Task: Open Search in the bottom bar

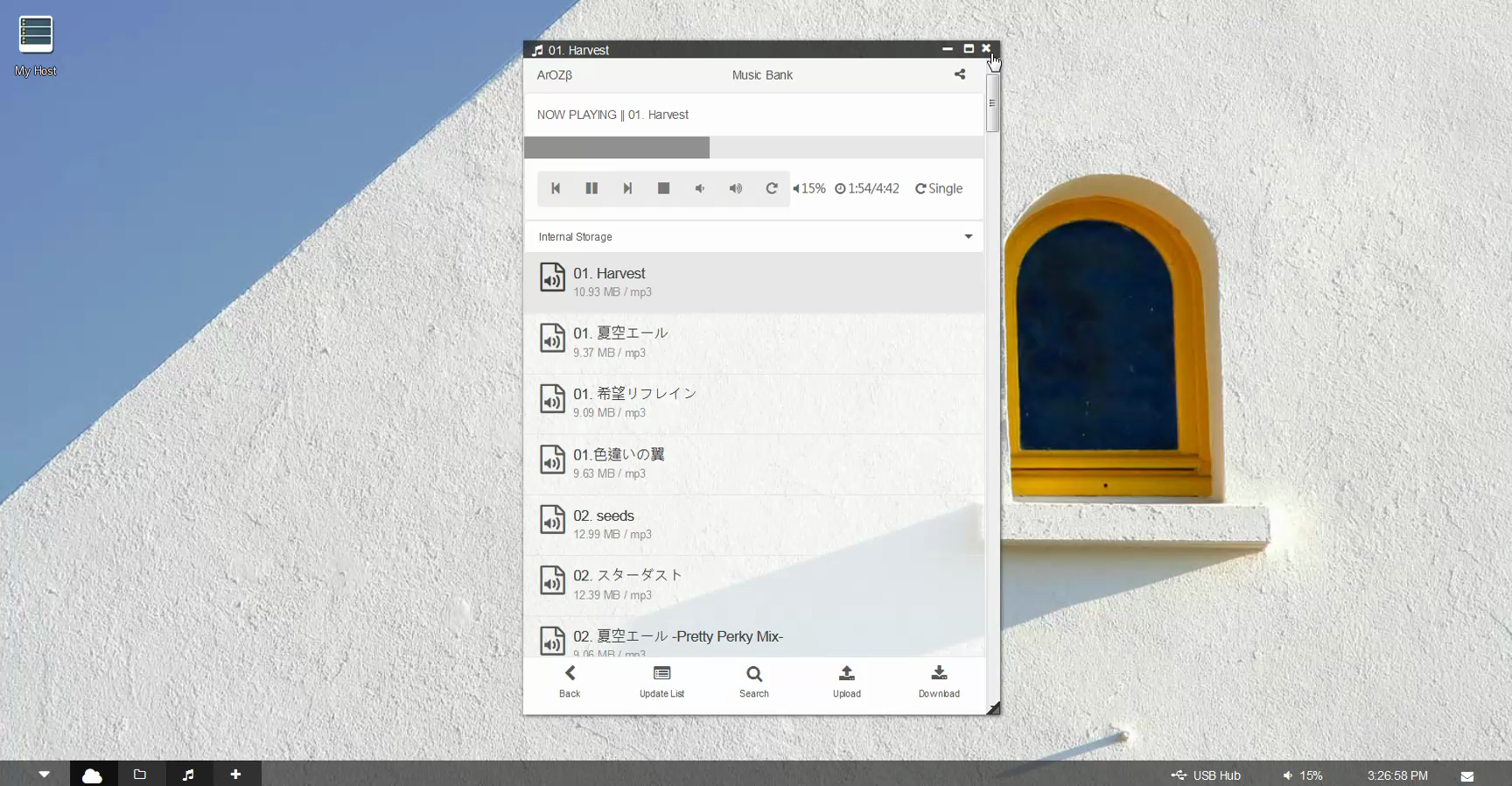Action: pyautogui.click(x=753, y=681)
